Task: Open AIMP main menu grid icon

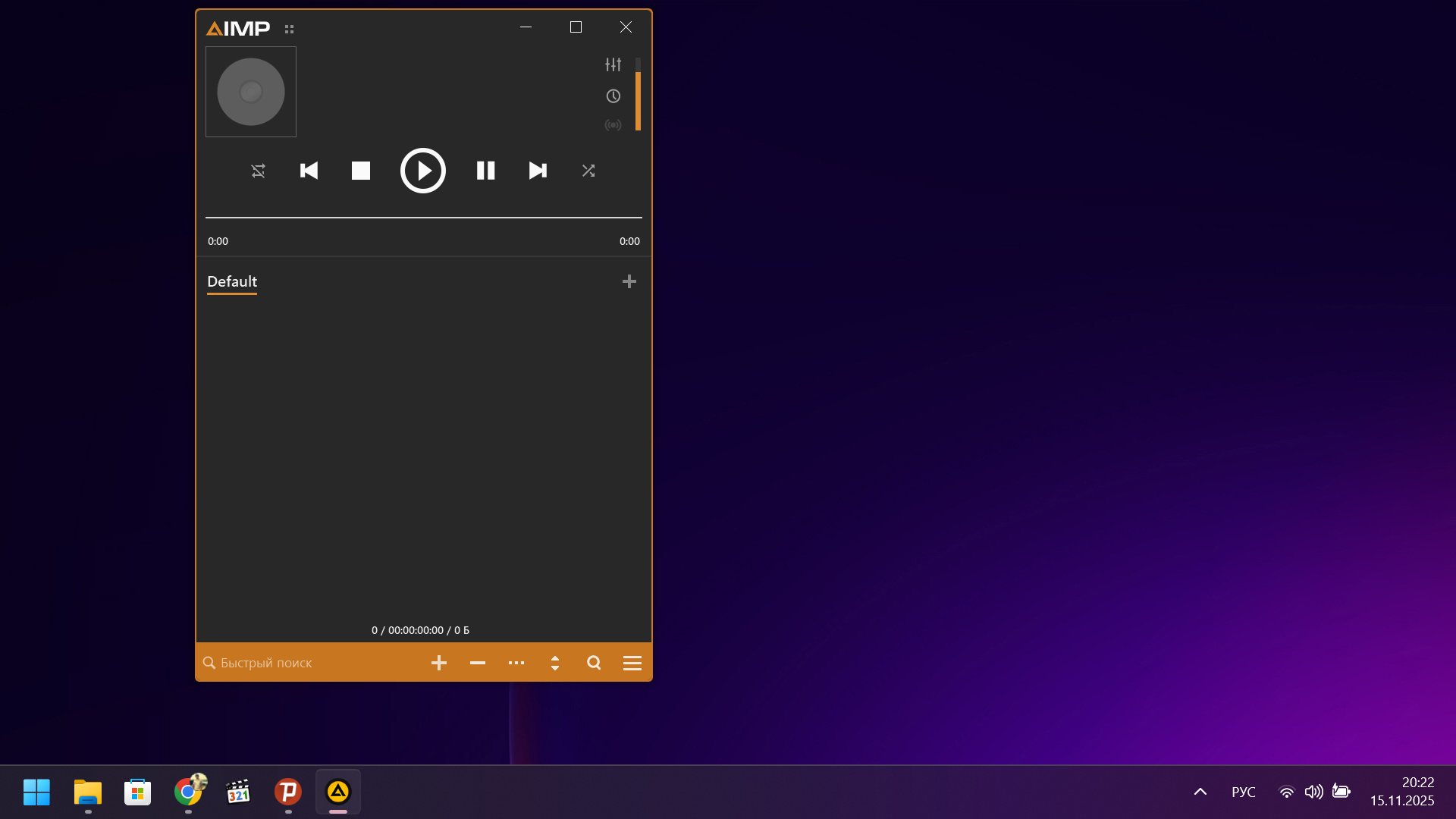Action: (289, 29)
